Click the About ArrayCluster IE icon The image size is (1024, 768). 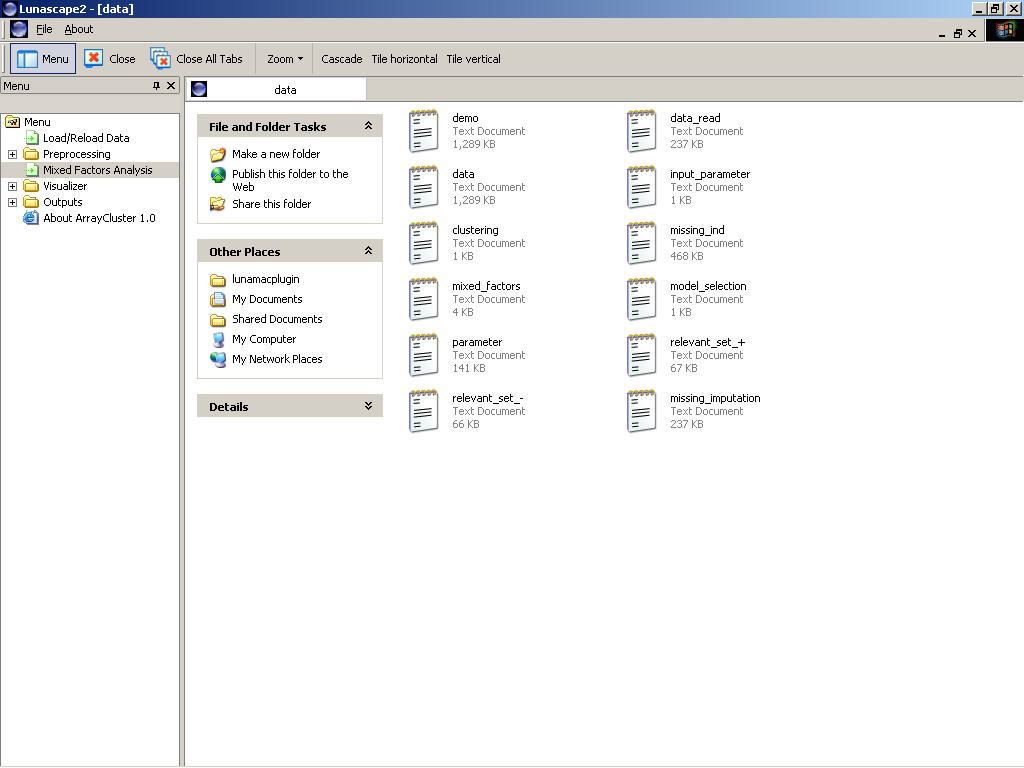pyautogui.click(x=31, y=218)
